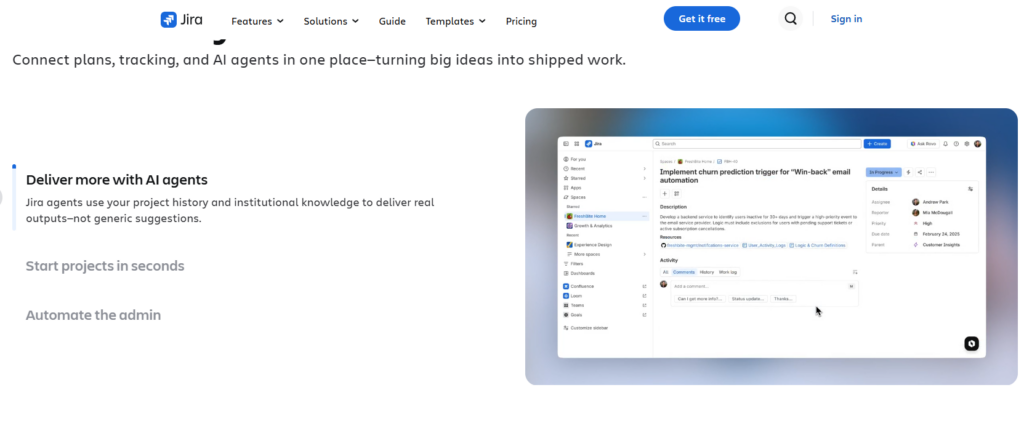Image resolution: width=1024 pixels, height=425 pixels.
Task: Click the Thanks suggestion chip
Action: tap(782, 299)
